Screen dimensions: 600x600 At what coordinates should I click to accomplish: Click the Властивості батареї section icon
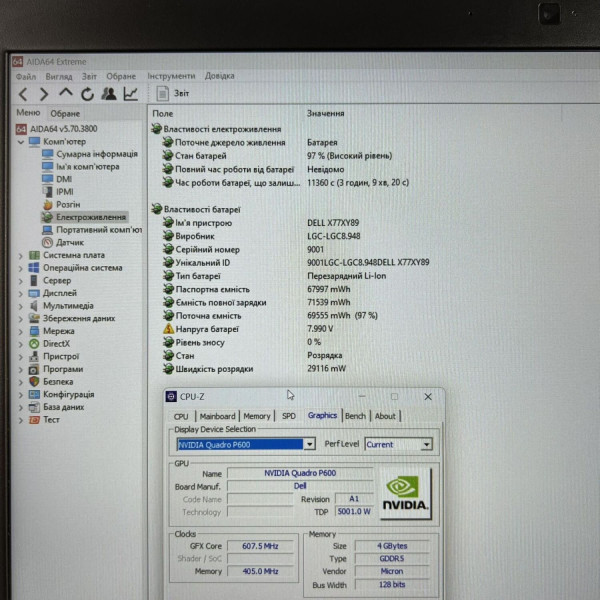[157, 209]
